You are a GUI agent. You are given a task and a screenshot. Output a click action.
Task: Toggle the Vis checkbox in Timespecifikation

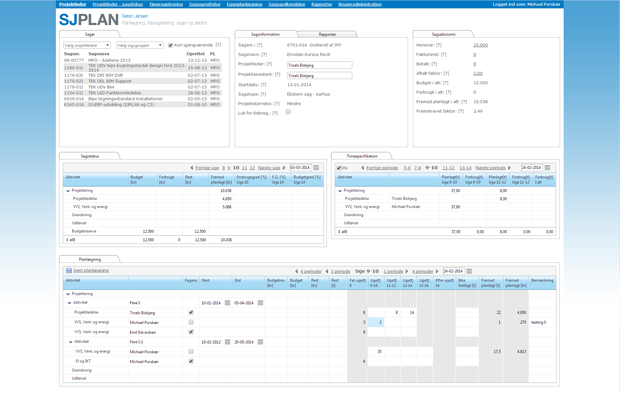339,168
